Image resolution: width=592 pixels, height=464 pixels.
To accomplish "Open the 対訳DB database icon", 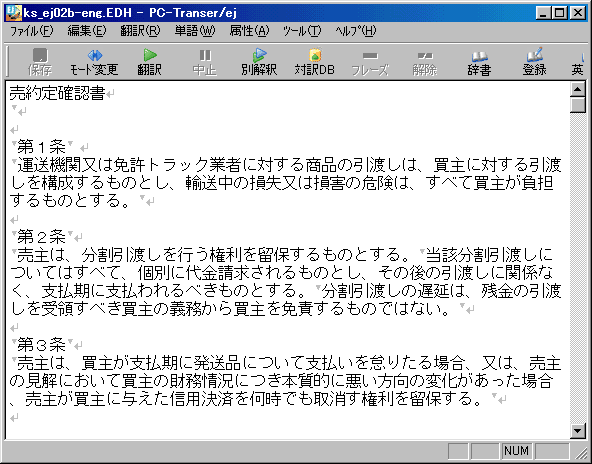I will (x=314, y=62).
